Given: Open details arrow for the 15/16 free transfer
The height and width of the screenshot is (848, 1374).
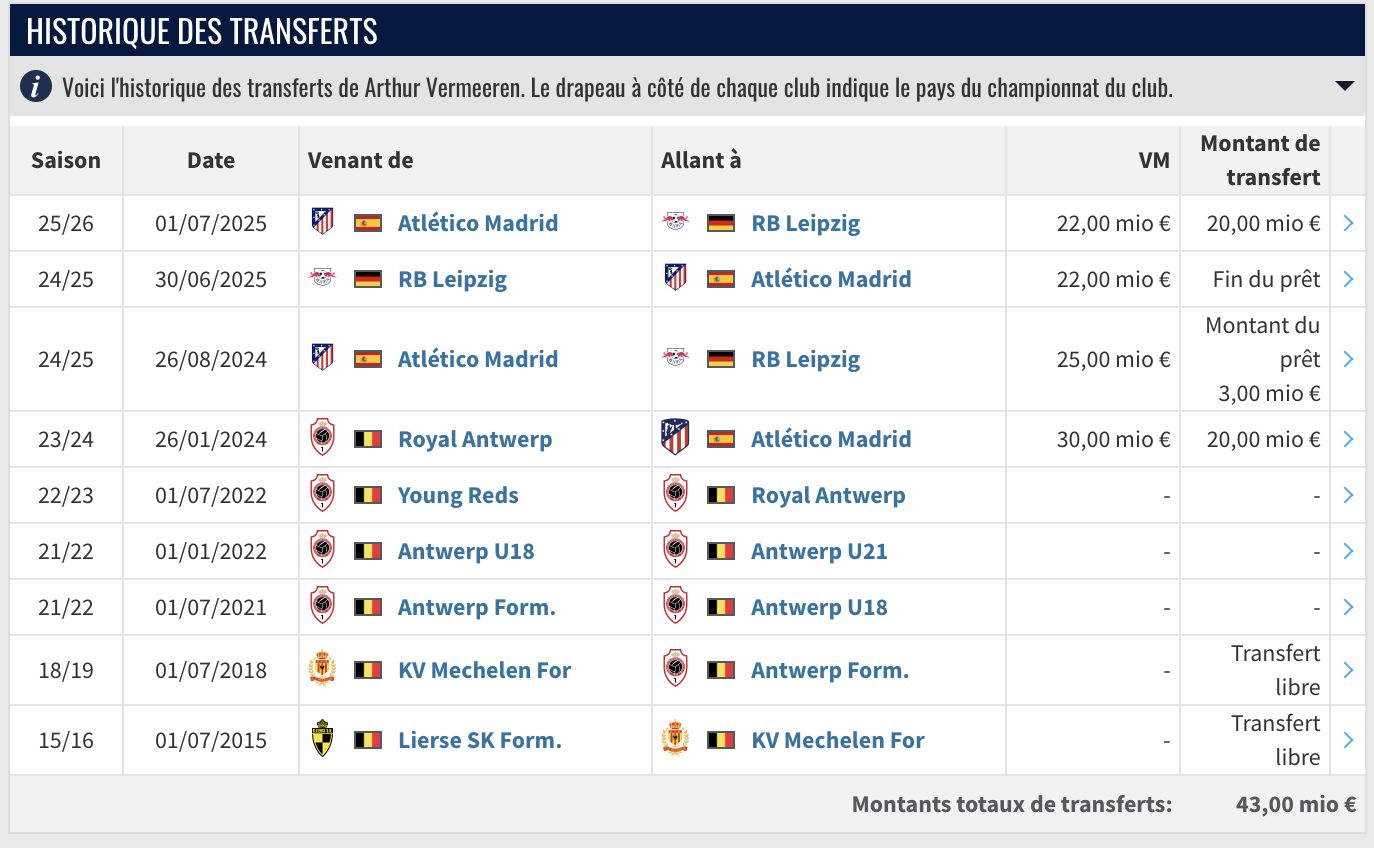Looking at the screenshot, I should tap(1348, 740).
